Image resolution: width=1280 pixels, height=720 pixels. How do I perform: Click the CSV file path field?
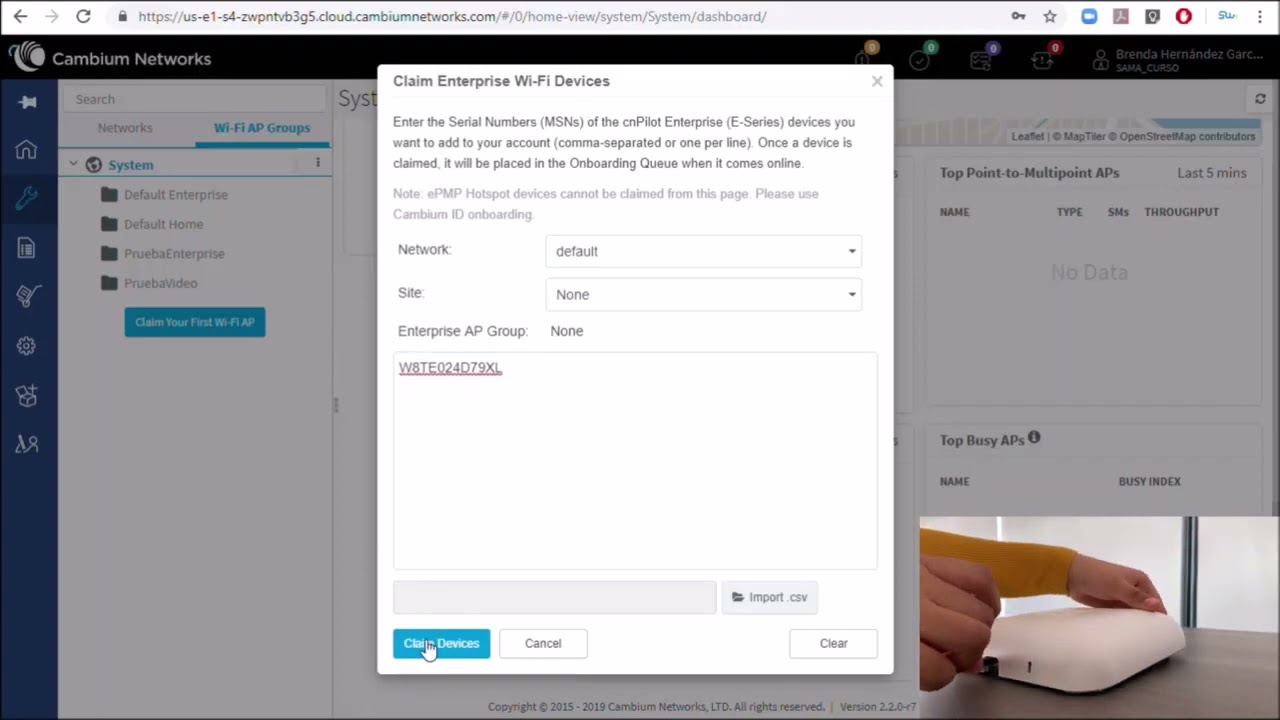coord(554,597)
